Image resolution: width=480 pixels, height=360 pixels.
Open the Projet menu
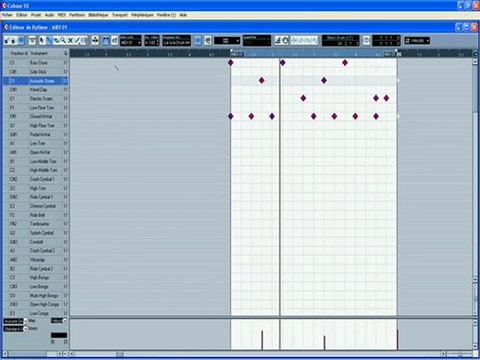coord(36,15)
